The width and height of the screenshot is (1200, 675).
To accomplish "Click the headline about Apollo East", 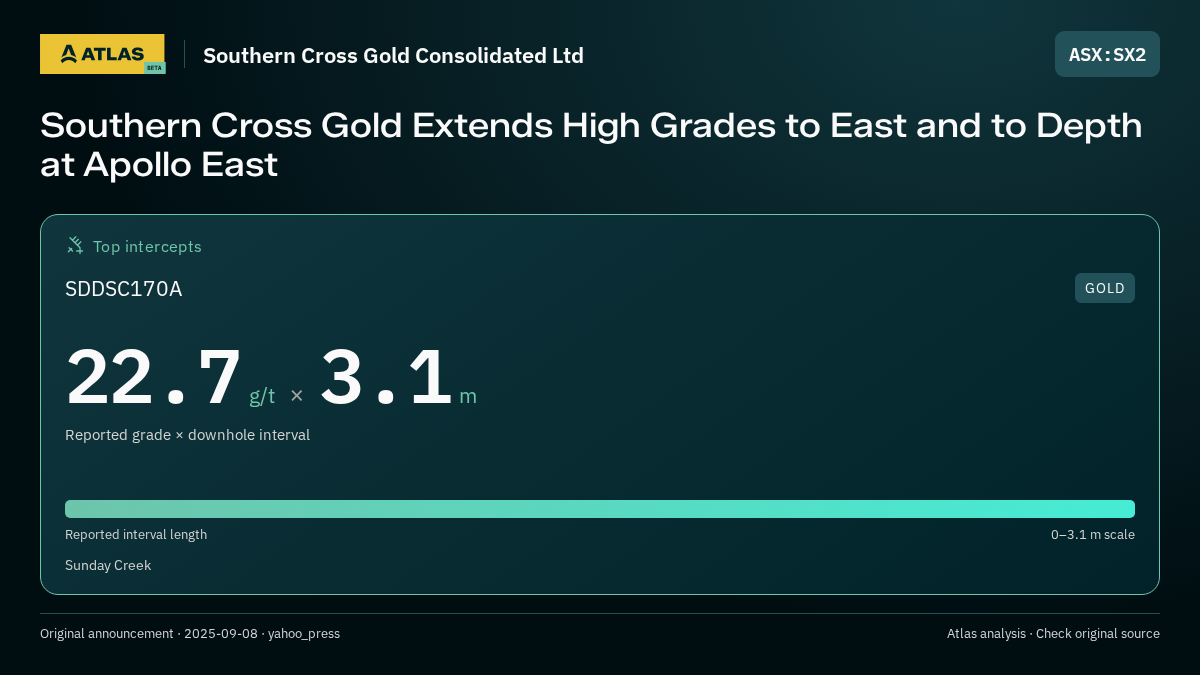I will (591, 145).
